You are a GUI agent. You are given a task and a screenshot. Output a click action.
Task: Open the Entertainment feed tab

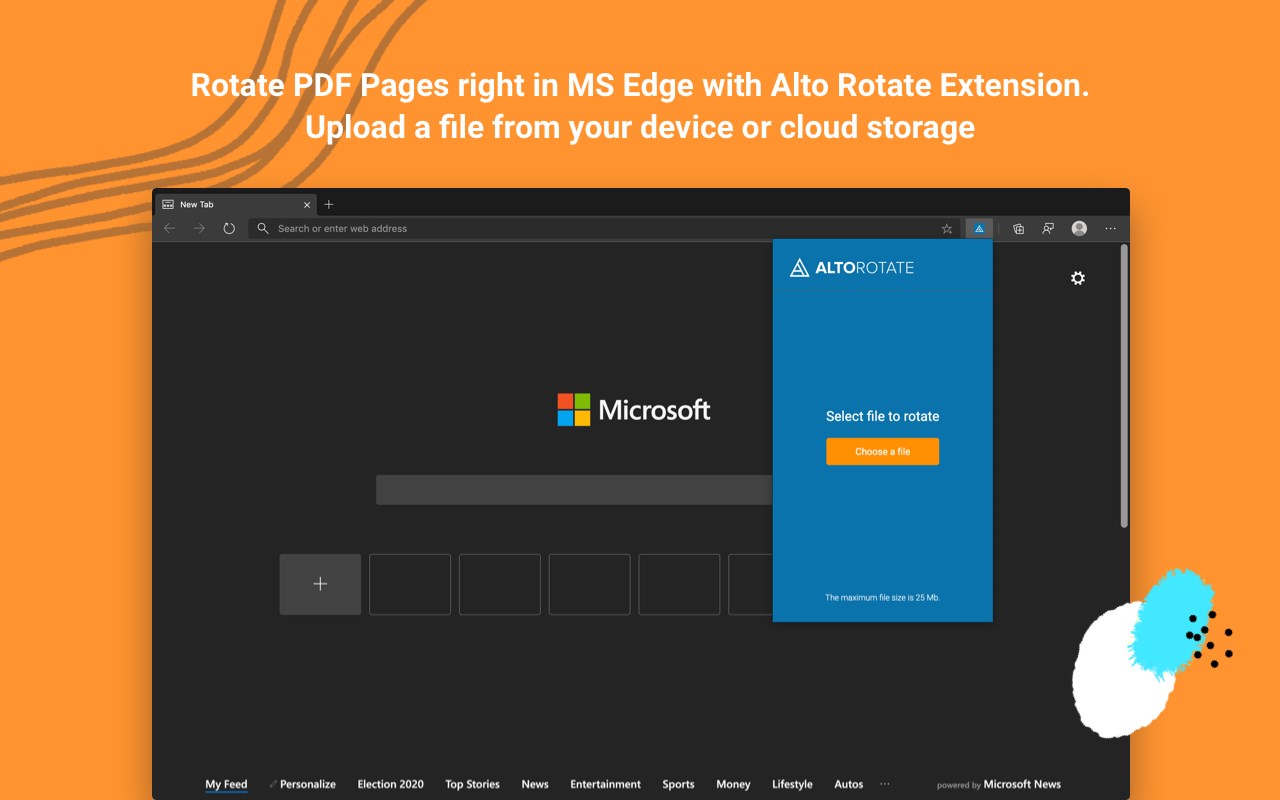point(605,784)
